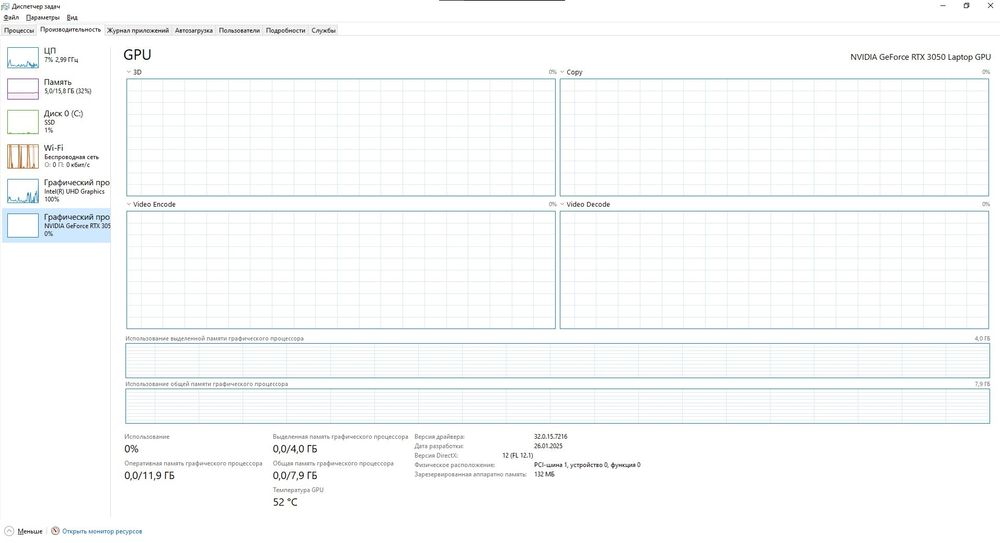Screen dimensions: 1000x543
Task: Click the 0,0/11,9 ГБ GPU memory value
Action: 149,476
